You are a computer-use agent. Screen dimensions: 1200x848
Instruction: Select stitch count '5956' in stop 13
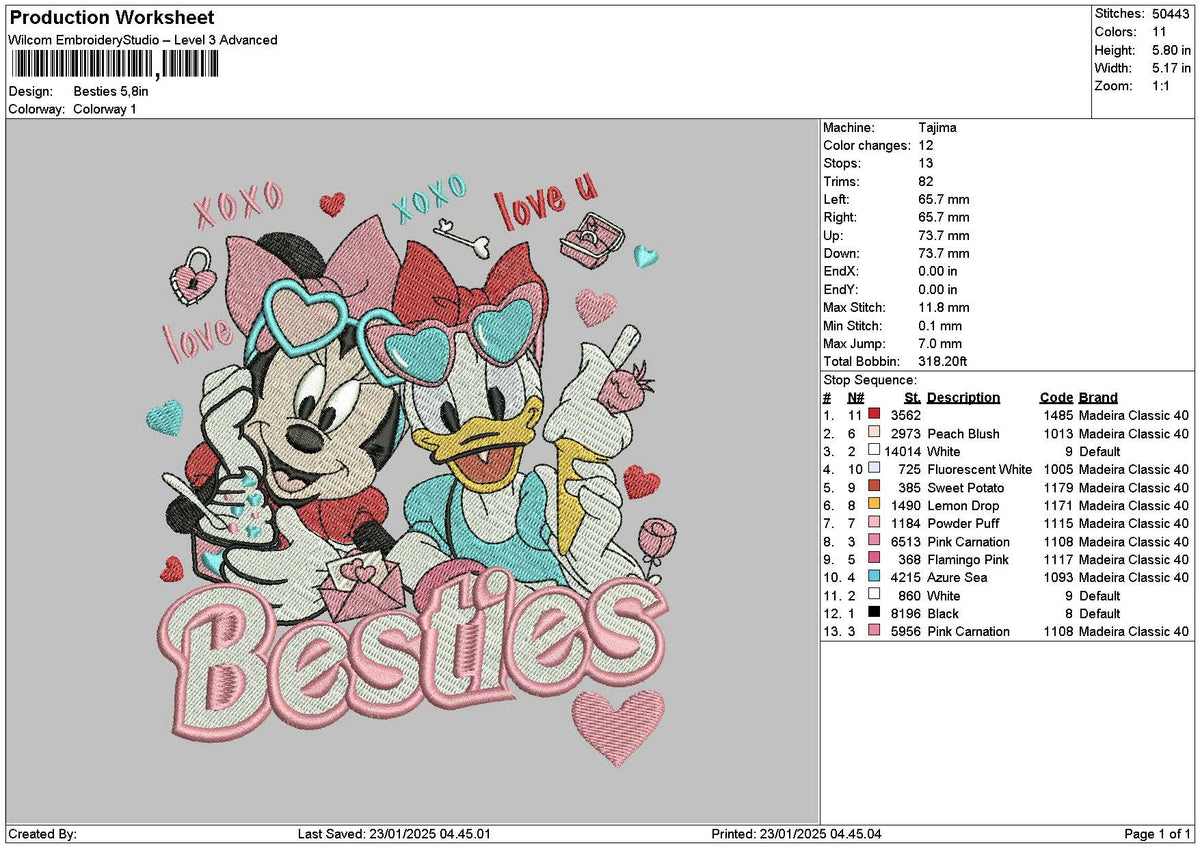(x=906, y=631)
